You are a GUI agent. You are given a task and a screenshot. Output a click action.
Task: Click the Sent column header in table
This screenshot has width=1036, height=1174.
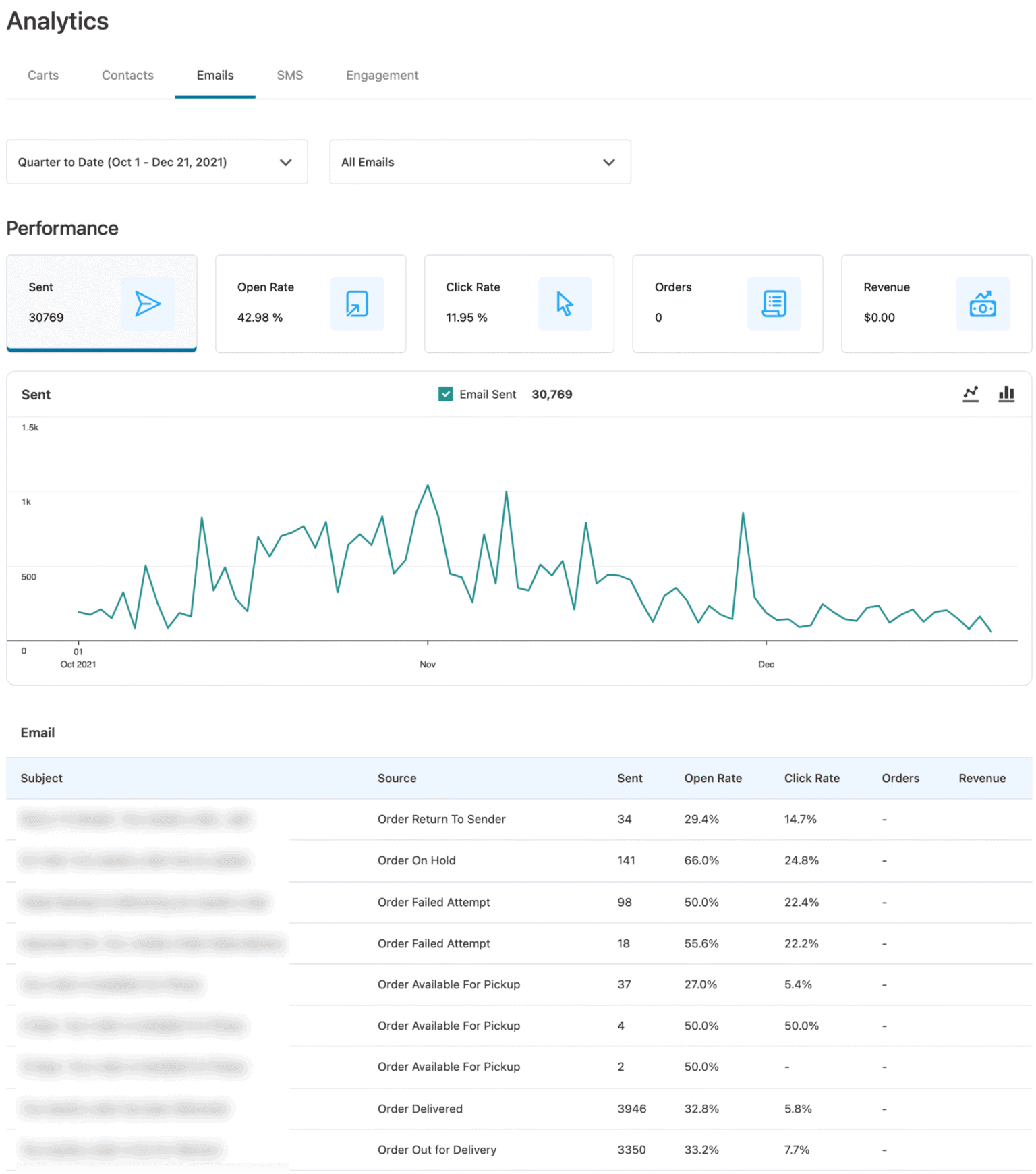coord(630,778)
